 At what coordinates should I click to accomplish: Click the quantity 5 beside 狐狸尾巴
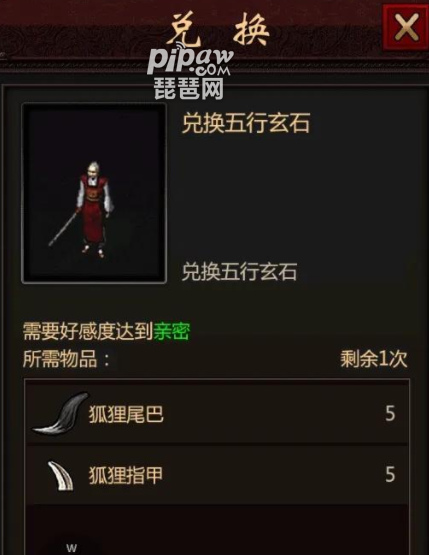tap(390, 413)
